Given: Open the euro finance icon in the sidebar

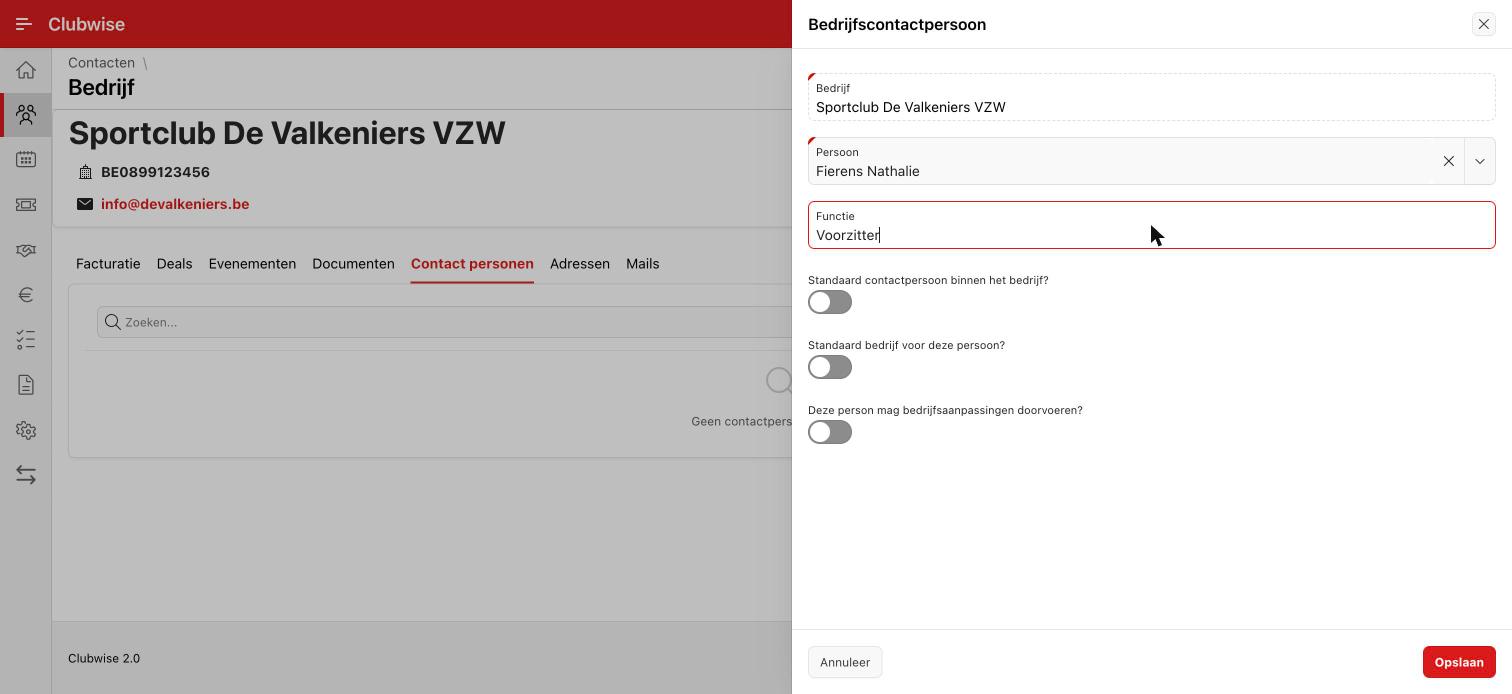Looking at the screenshot, I should (x=26, y=295).
